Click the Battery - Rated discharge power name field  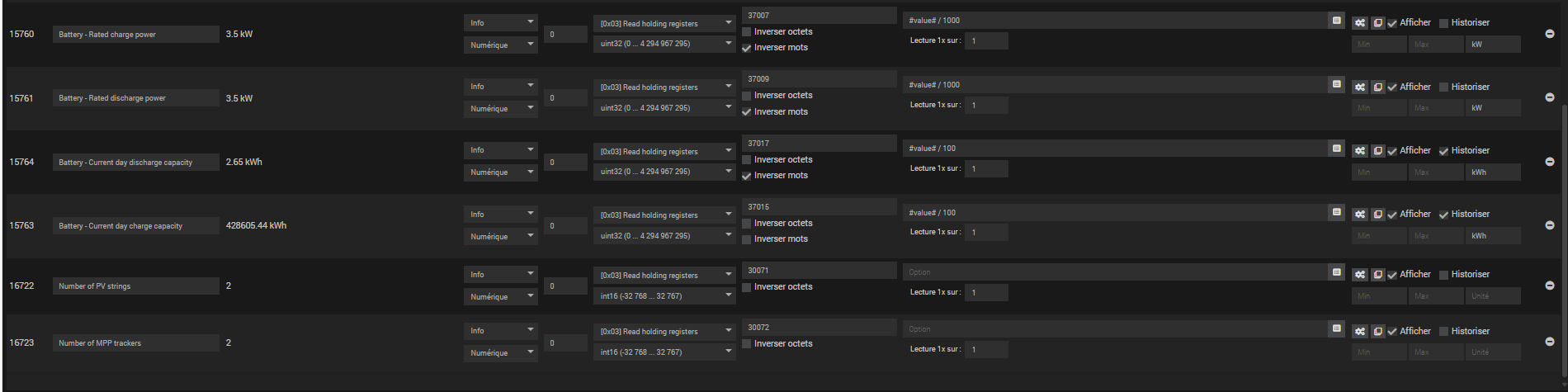[136, 98]
